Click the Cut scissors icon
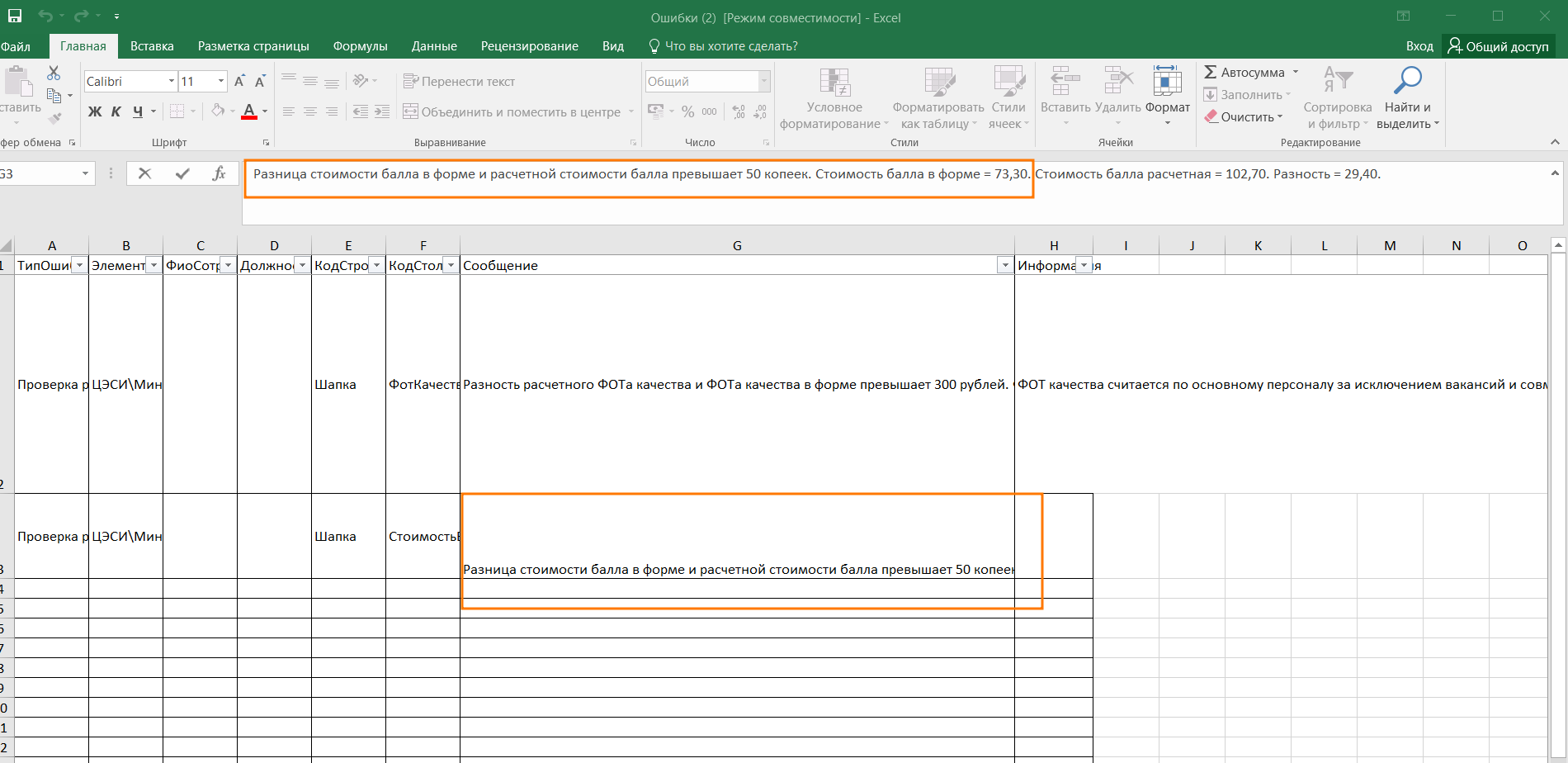1568x763 pixels. click(x=54, y=73)
